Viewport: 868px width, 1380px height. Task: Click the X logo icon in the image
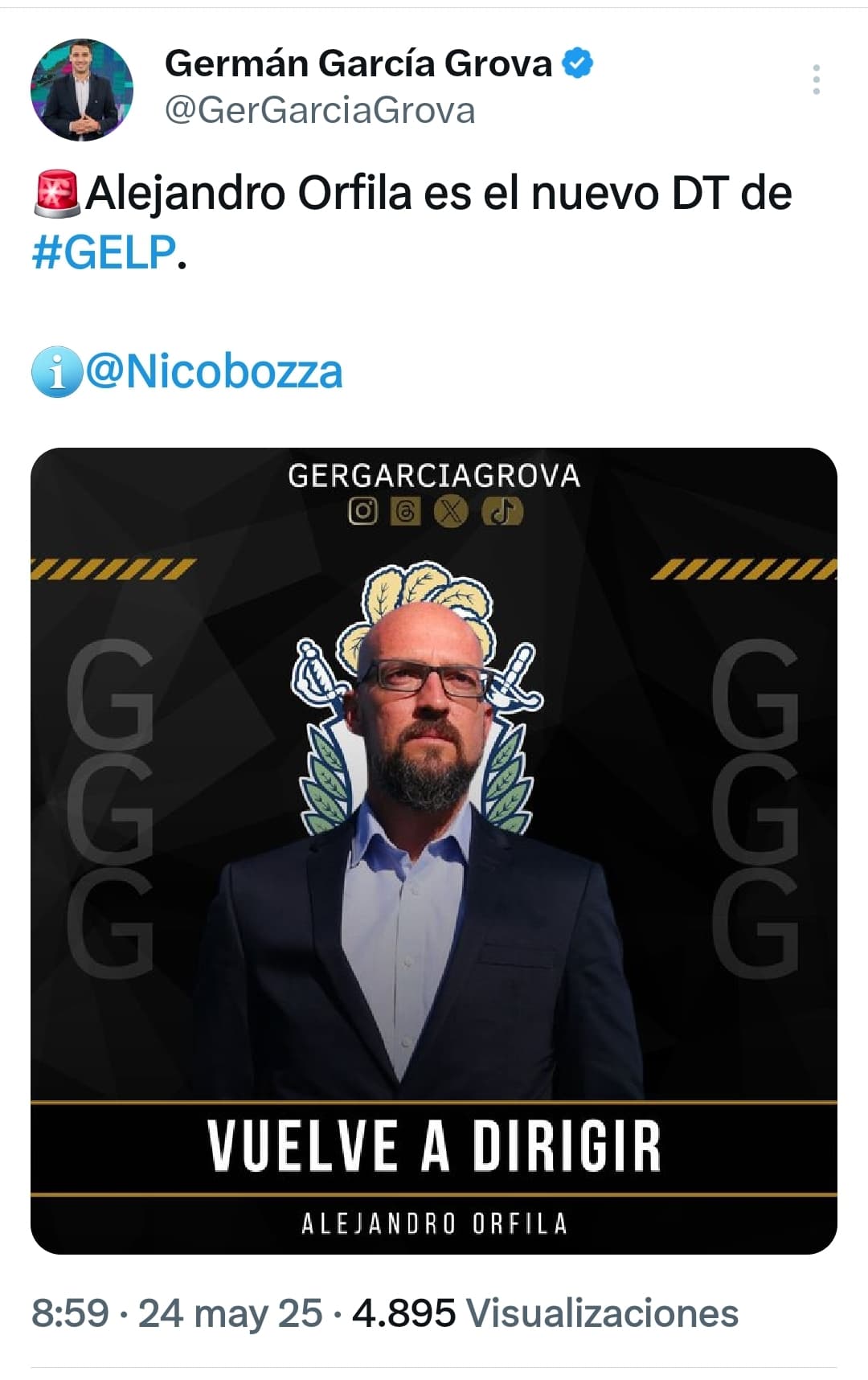coord(451,511)
